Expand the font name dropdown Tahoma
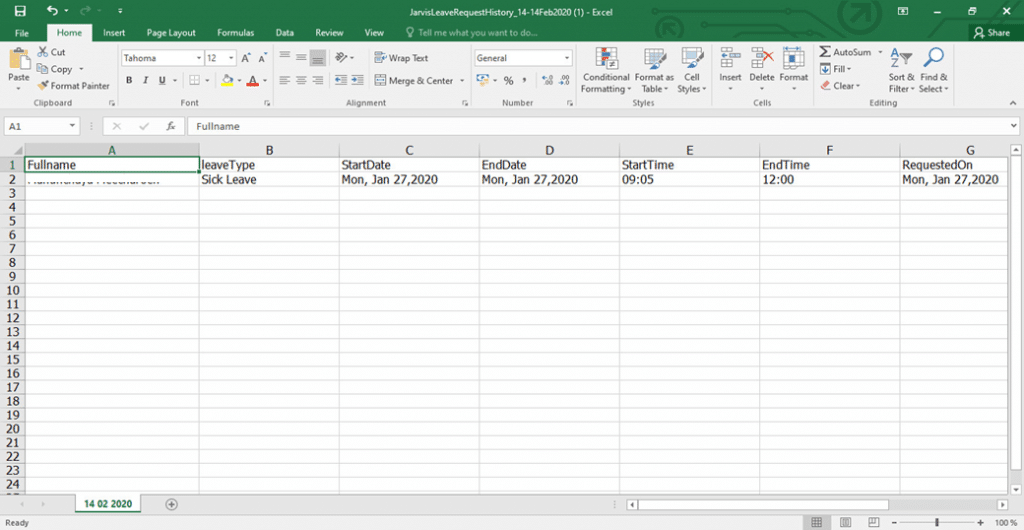1024x530 pixels. (x=198, y=58)
